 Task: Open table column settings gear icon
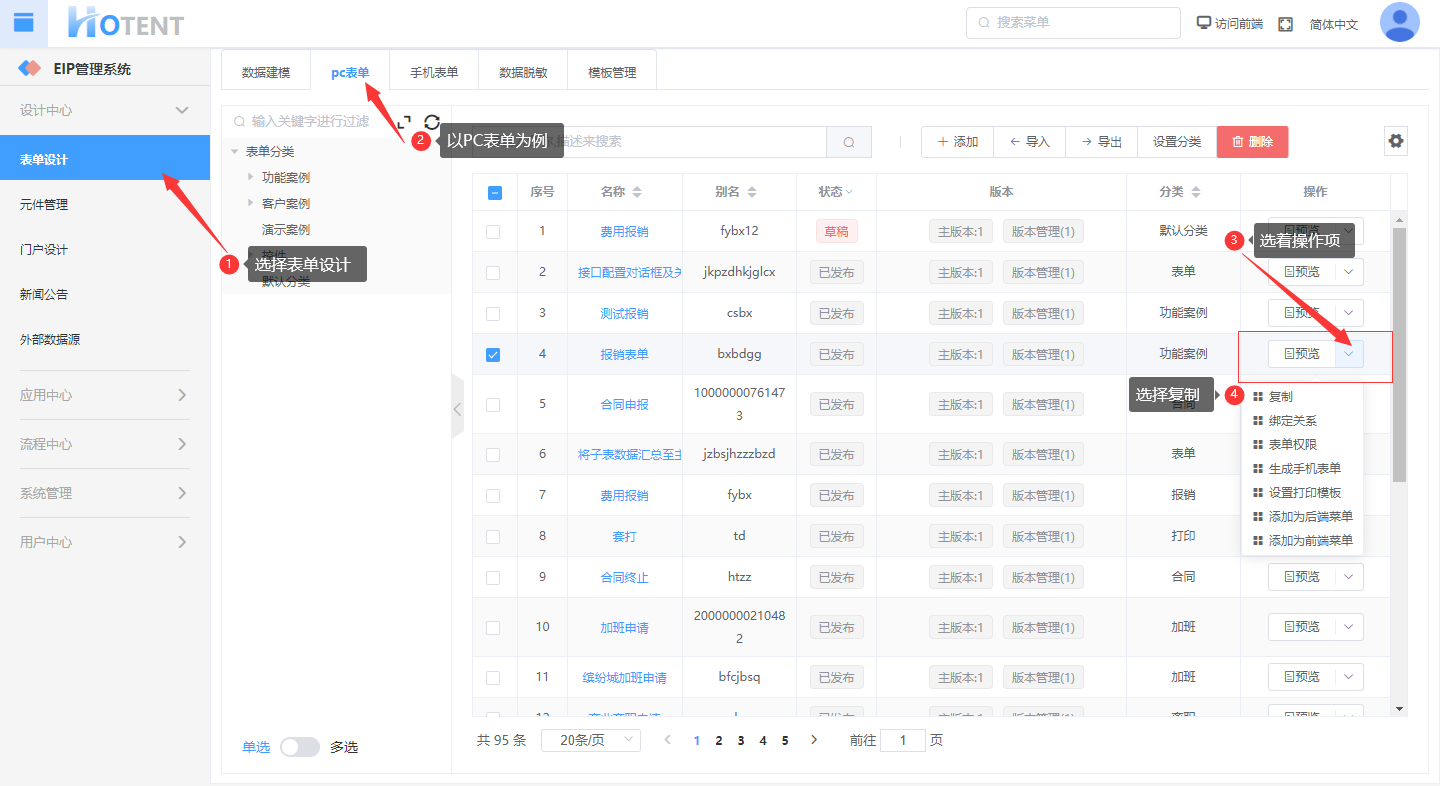[x=1396, y=141]
